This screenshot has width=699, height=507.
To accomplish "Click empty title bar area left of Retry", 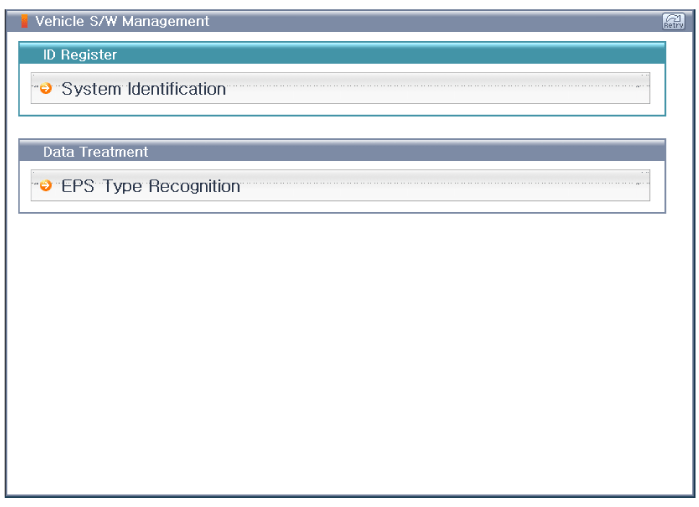I will point(450,21).
